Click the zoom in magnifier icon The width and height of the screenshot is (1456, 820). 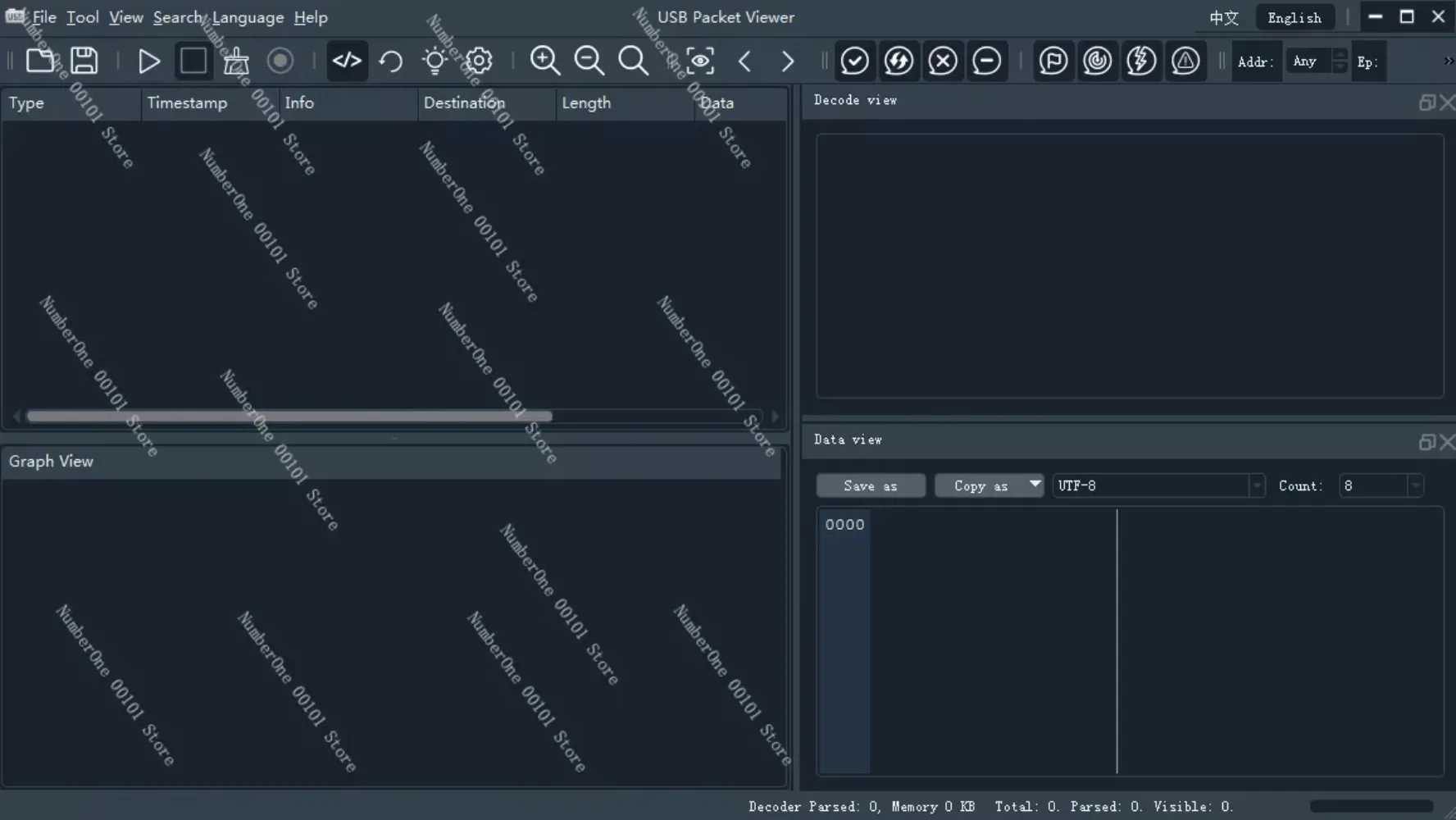pyautogui.click(x=544, y=61)
